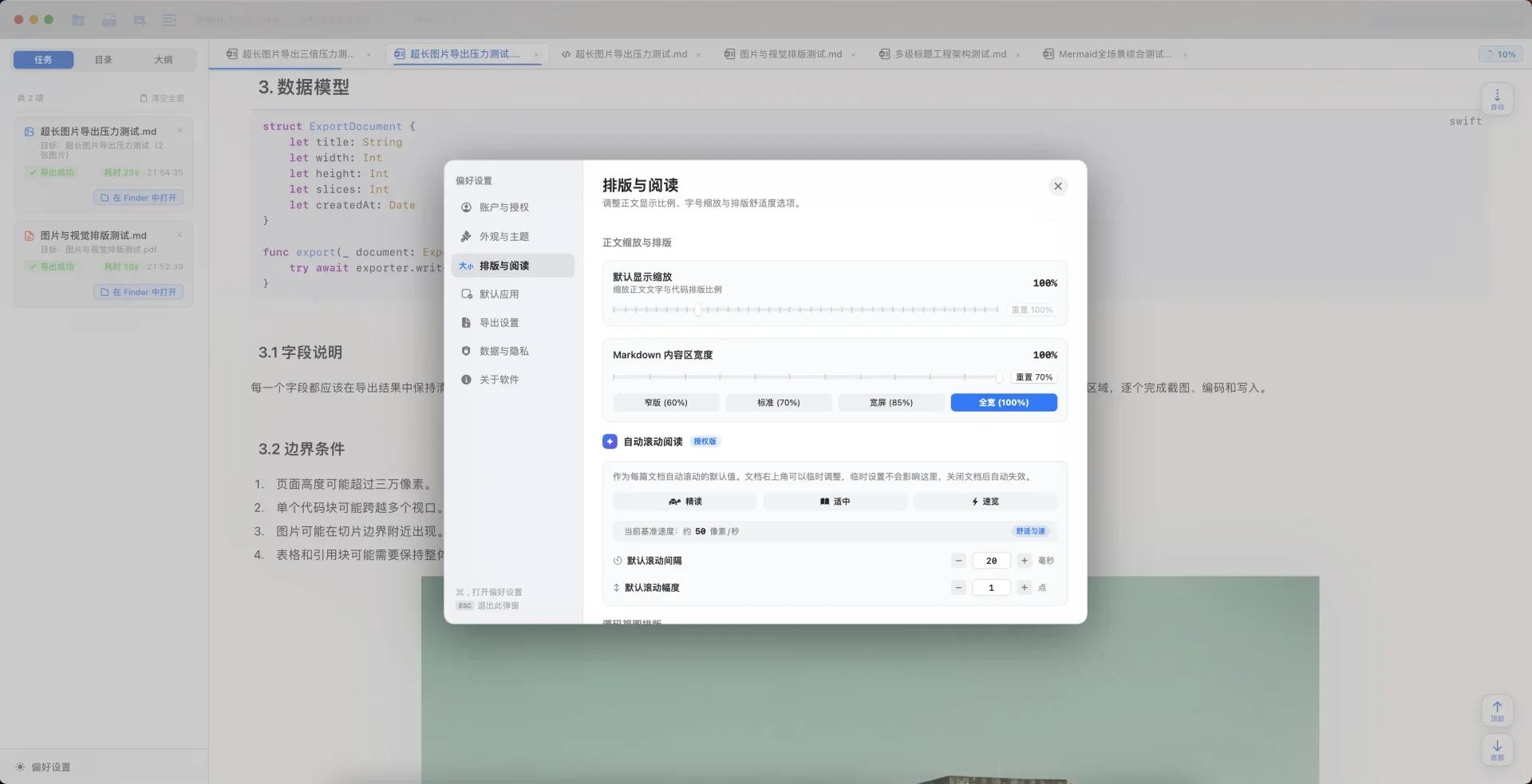Open 关于软件 preferences section

click(513, 380)
